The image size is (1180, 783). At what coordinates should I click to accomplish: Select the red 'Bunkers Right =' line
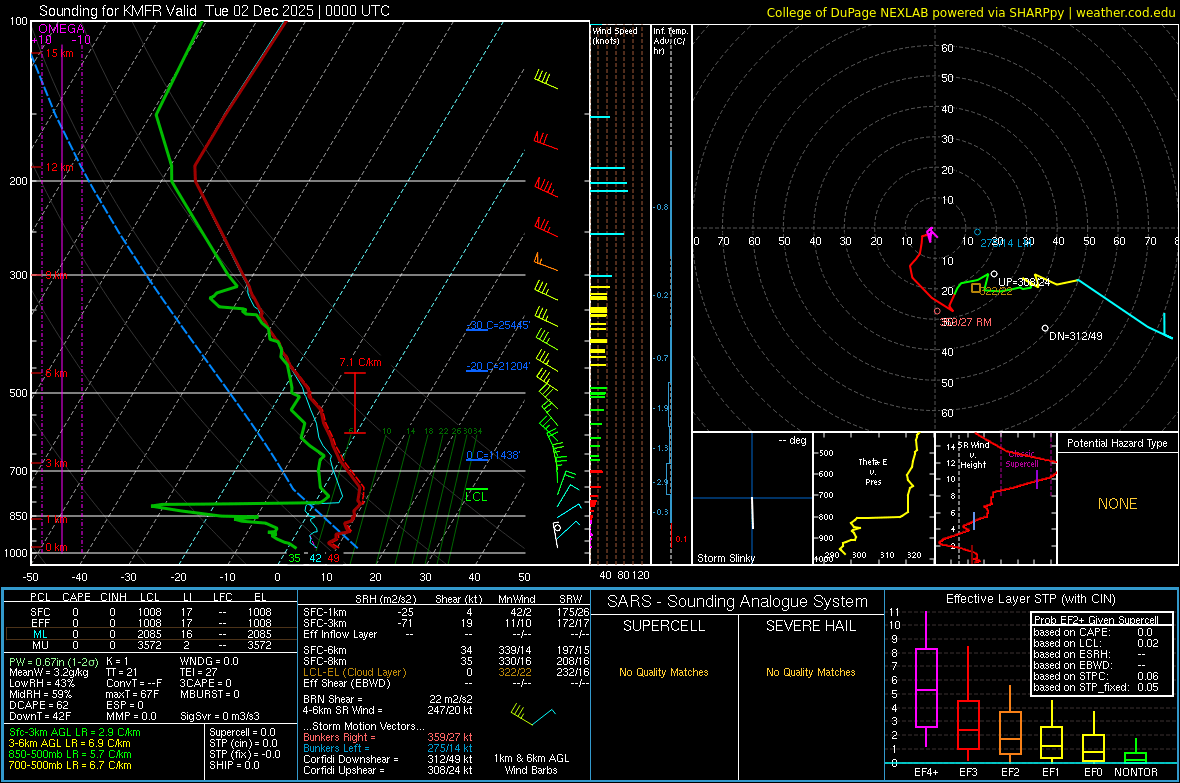tap(388, 738)
